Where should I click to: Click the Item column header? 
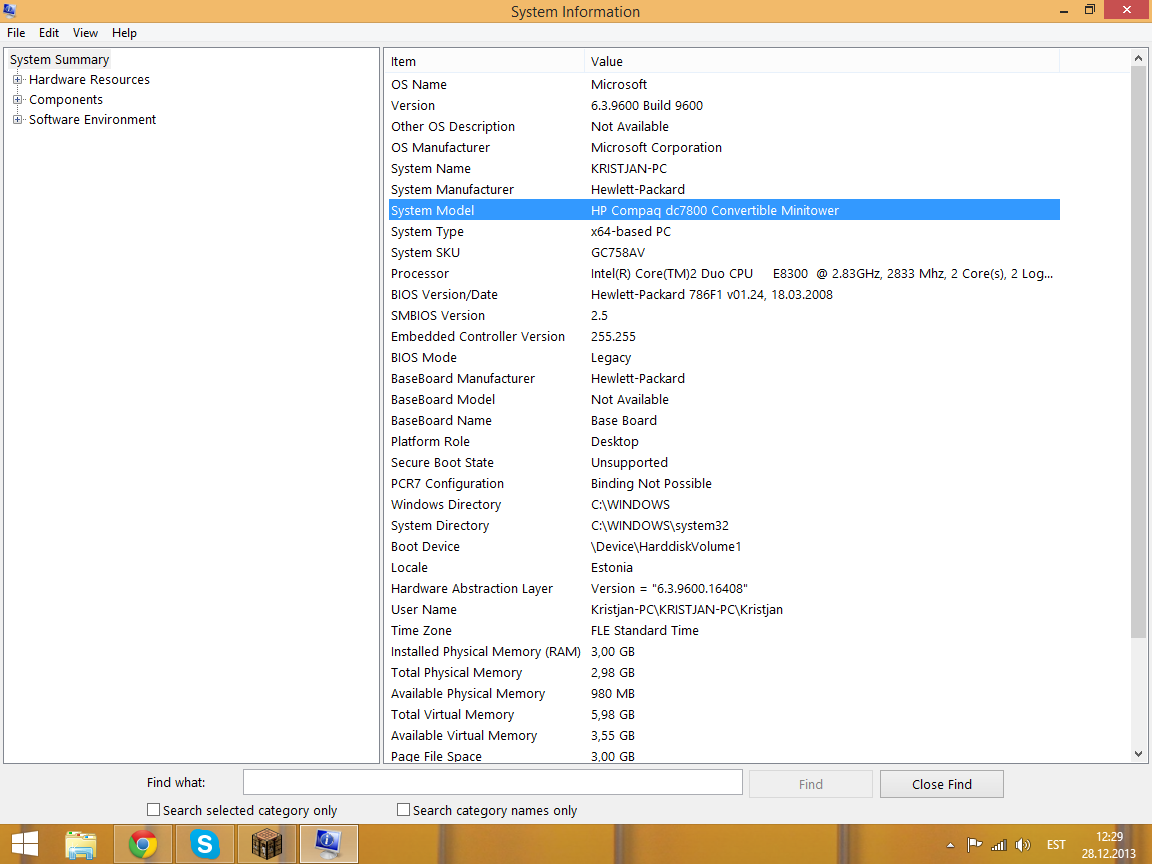coord(484,61)
